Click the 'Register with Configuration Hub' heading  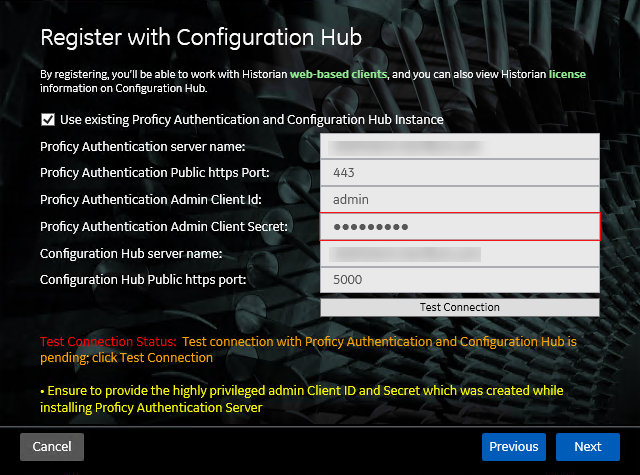pyautogui.click(x=201, y=38)
